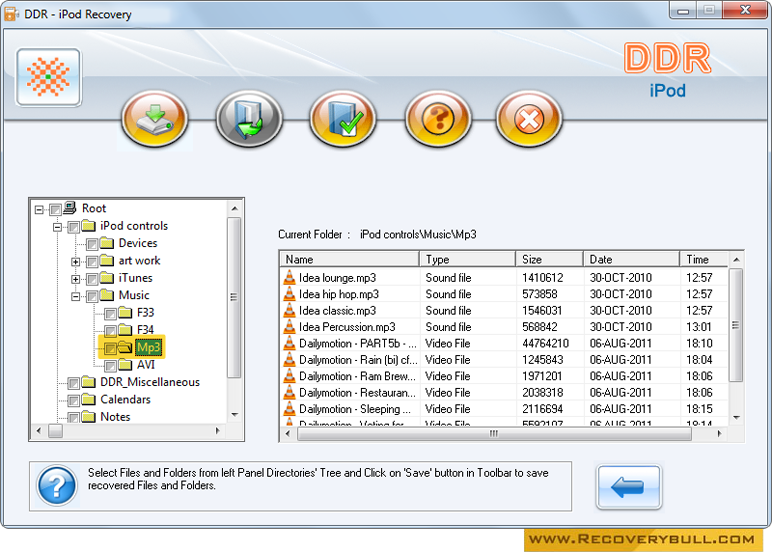Collapse the Root tree node

pyautogui.click(x=39, y=210)
